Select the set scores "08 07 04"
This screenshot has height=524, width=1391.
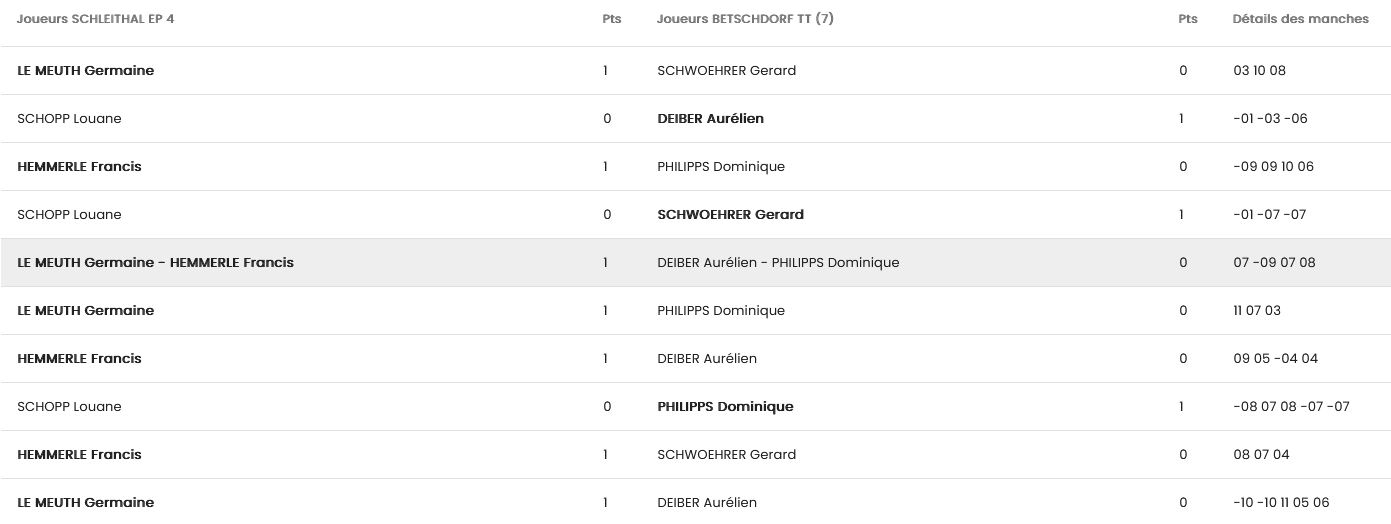[1262, 455]
